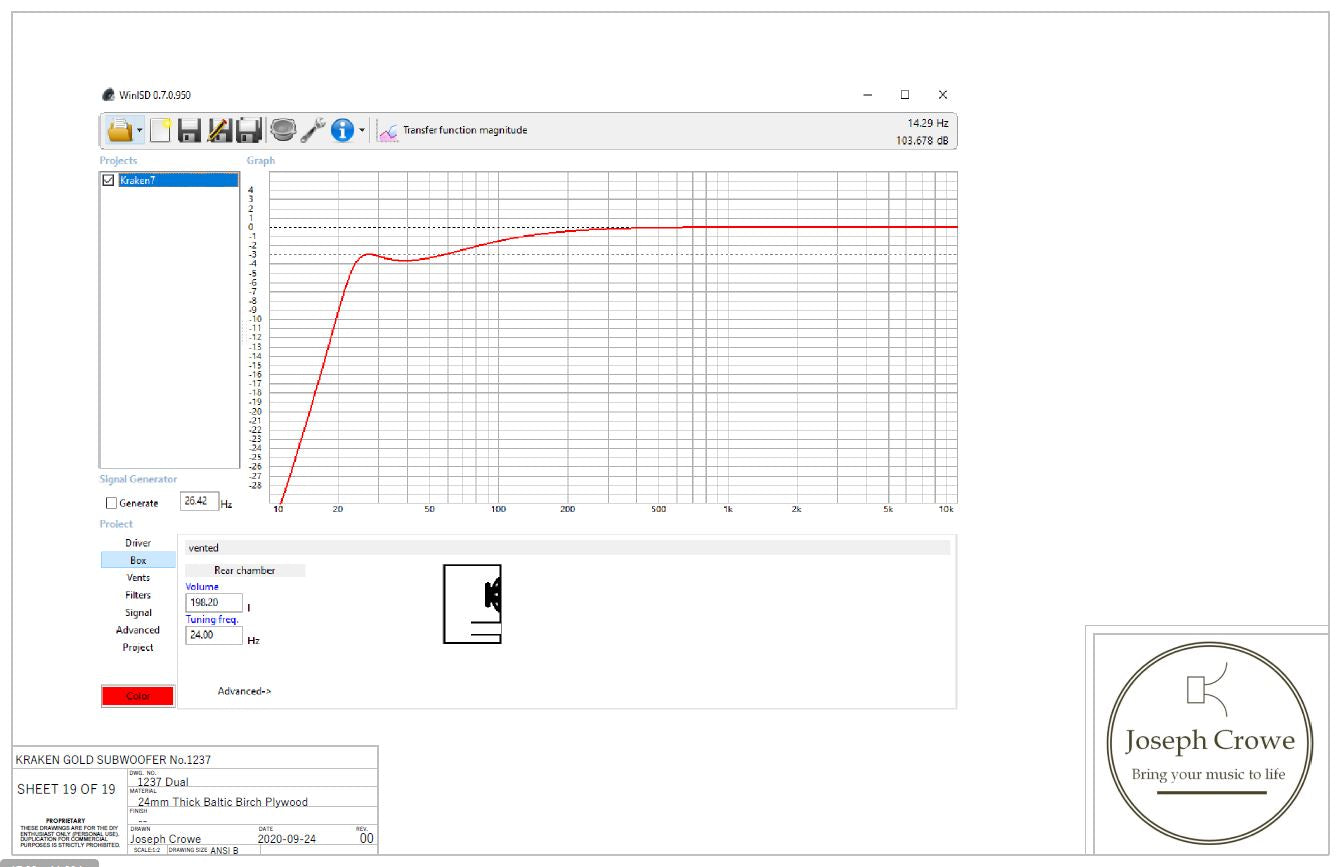The height and width of the screenshot is (867, 1342).
Task: Expand the dropdown arrow beside open folder
Action: [x=140, y=131]
